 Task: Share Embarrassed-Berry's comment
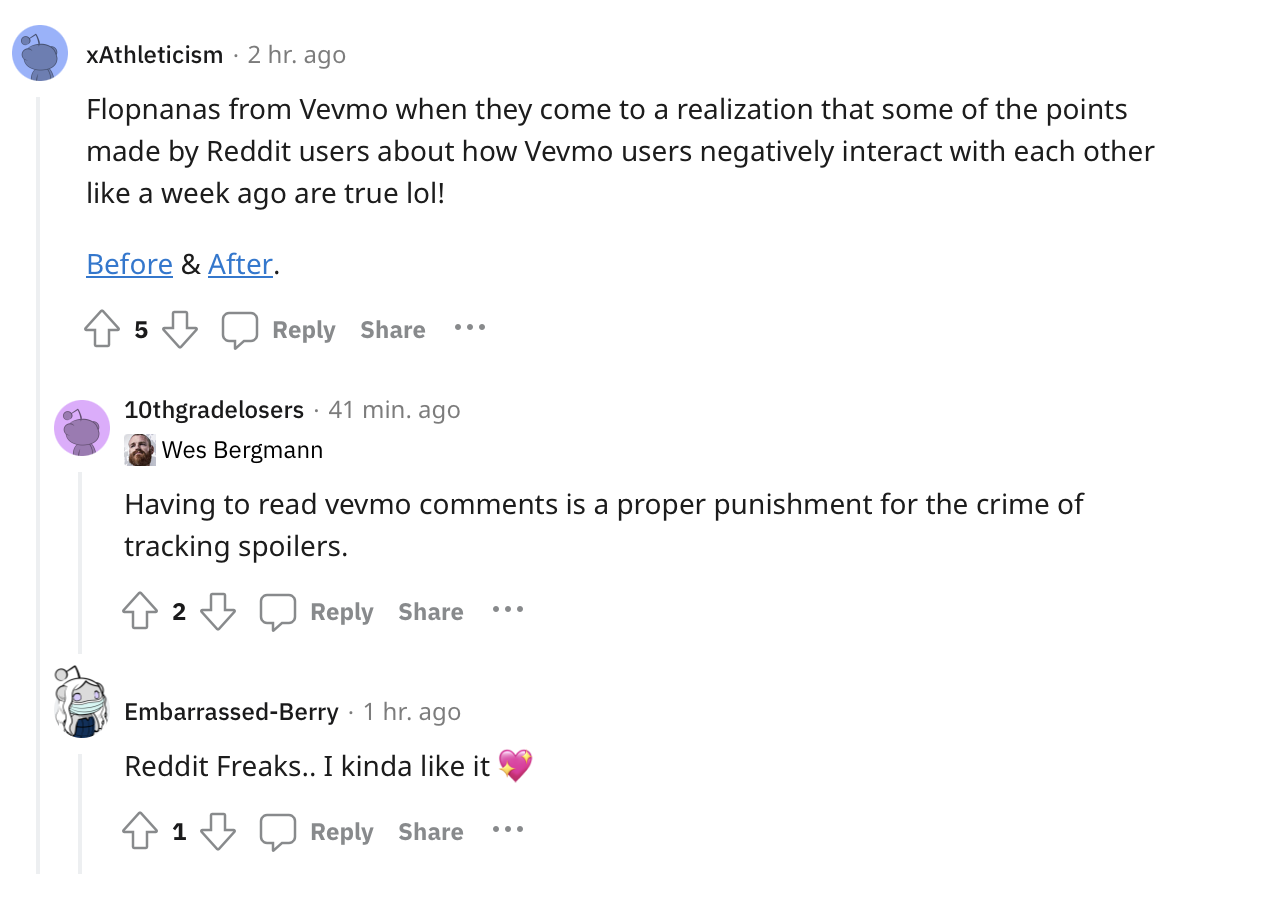(431, 832)
